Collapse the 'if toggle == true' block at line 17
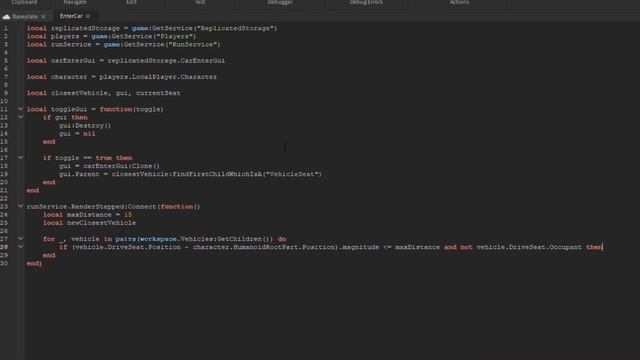The height and width of the screenshot is (360, 640). click(20, 158)
